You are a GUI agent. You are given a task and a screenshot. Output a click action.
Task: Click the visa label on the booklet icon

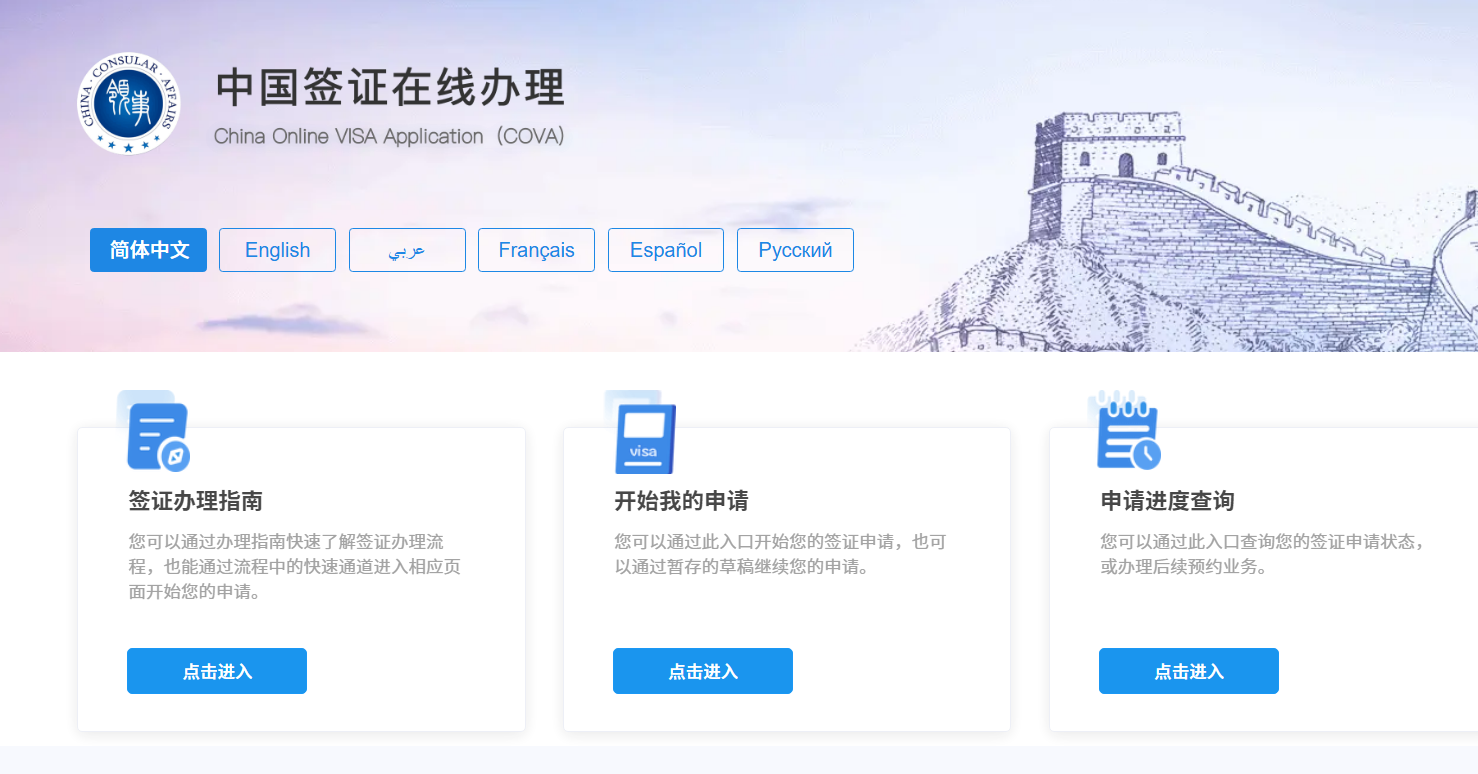(643, 450)
